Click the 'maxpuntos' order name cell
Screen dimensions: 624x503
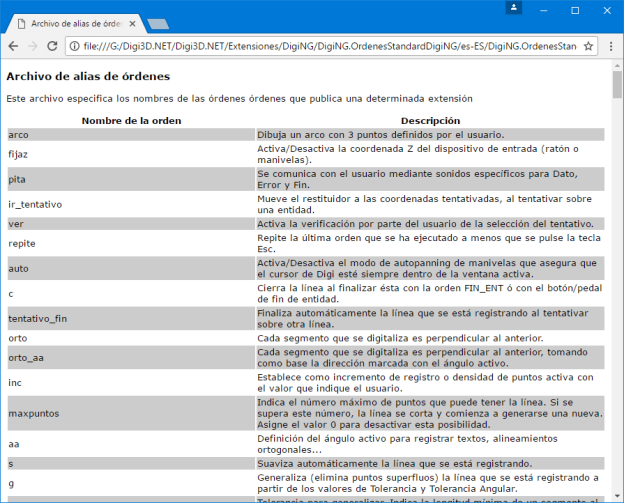[33, 413]
